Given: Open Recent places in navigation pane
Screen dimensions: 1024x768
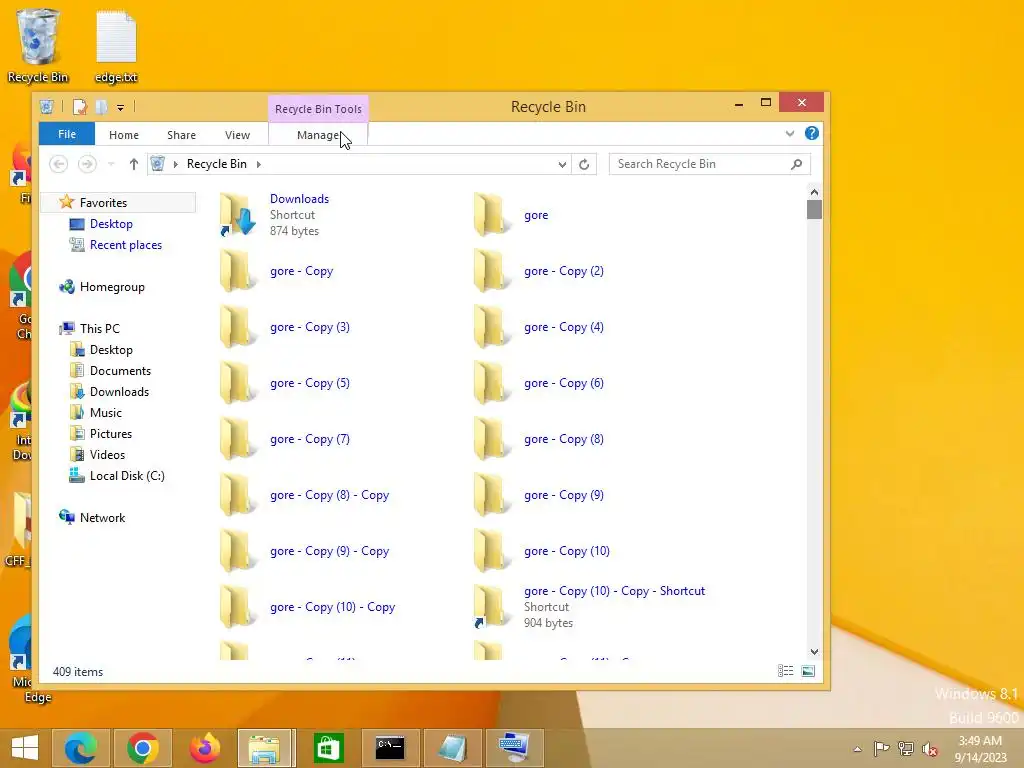Looking at the screenshot, I should 125,245.
